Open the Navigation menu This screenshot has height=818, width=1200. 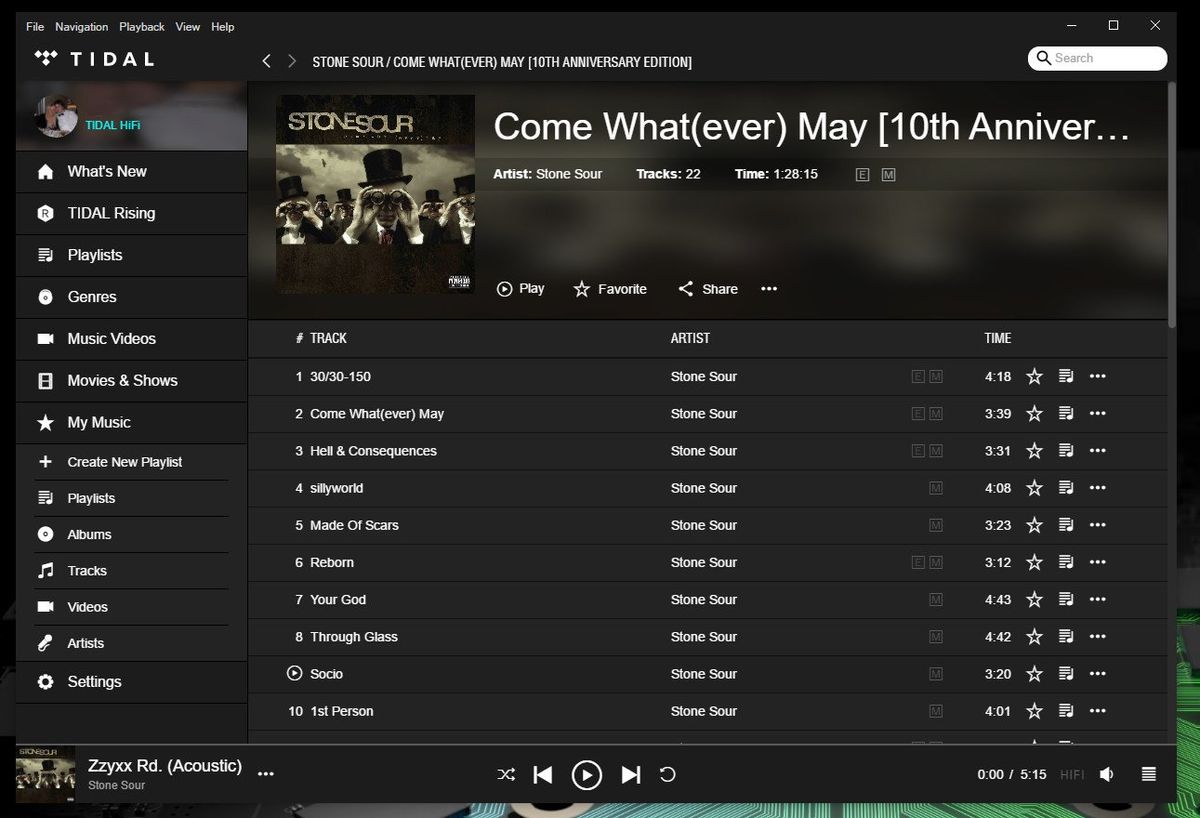81,26
